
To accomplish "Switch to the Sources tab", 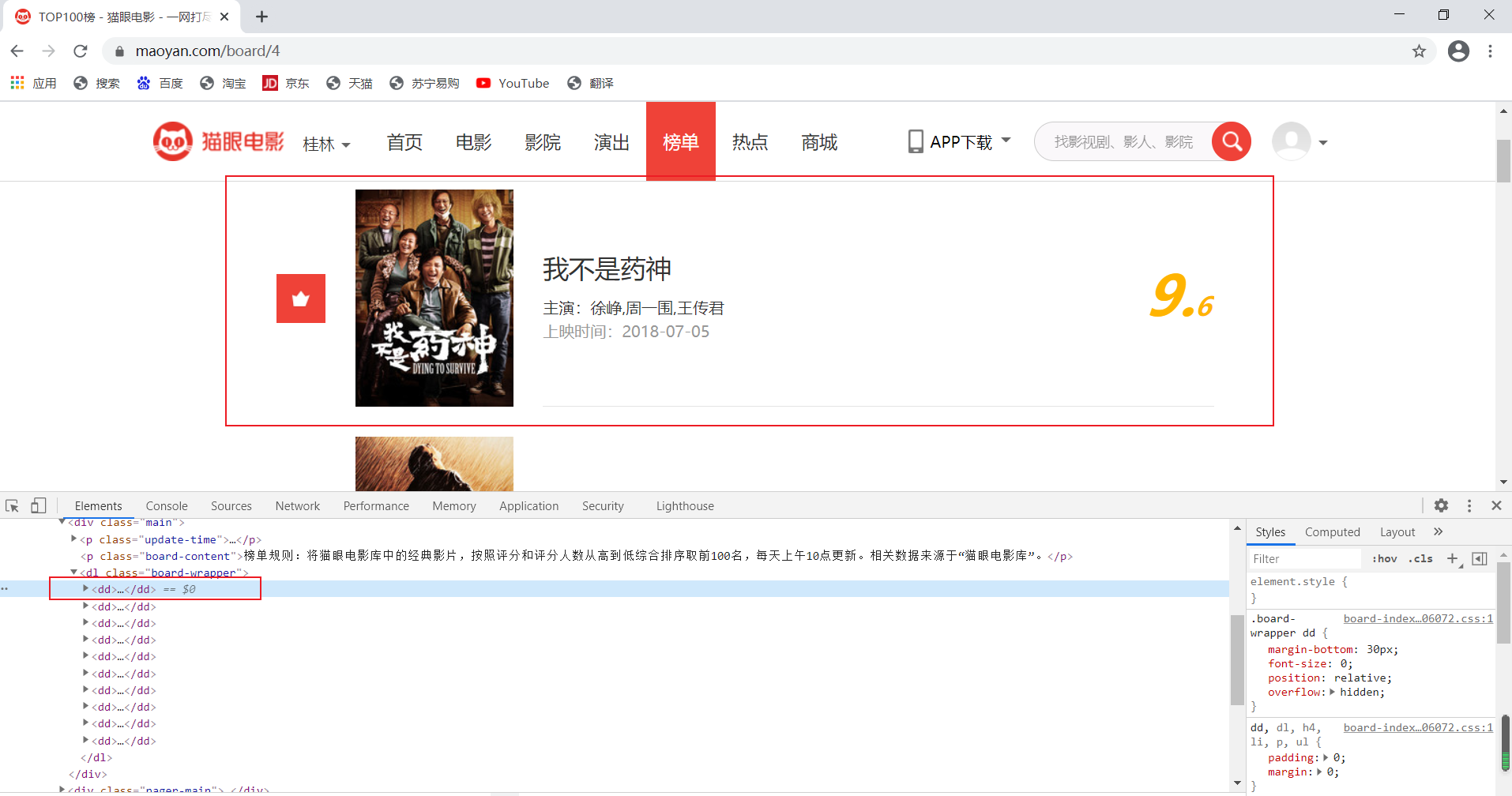I will tap(231, 506).
